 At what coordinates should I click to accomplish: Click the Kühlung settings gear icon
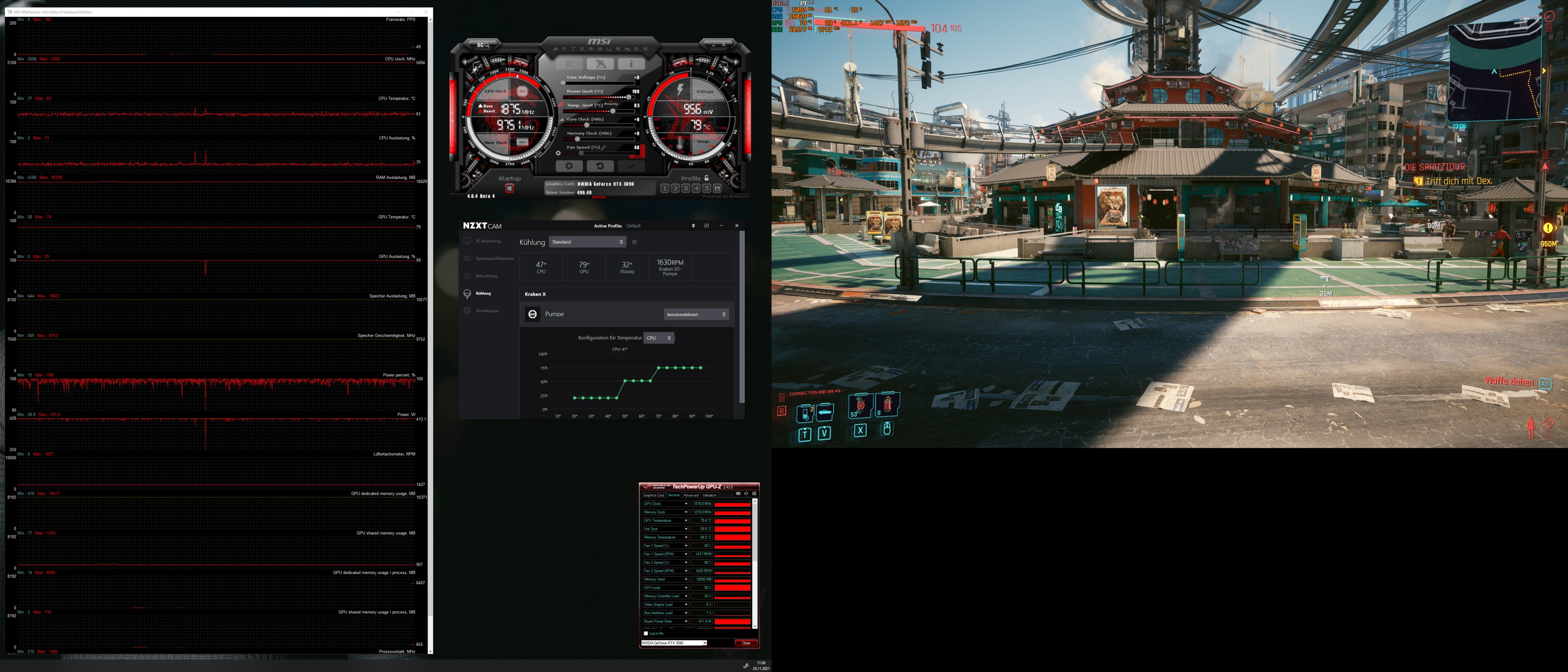point(634,242)
